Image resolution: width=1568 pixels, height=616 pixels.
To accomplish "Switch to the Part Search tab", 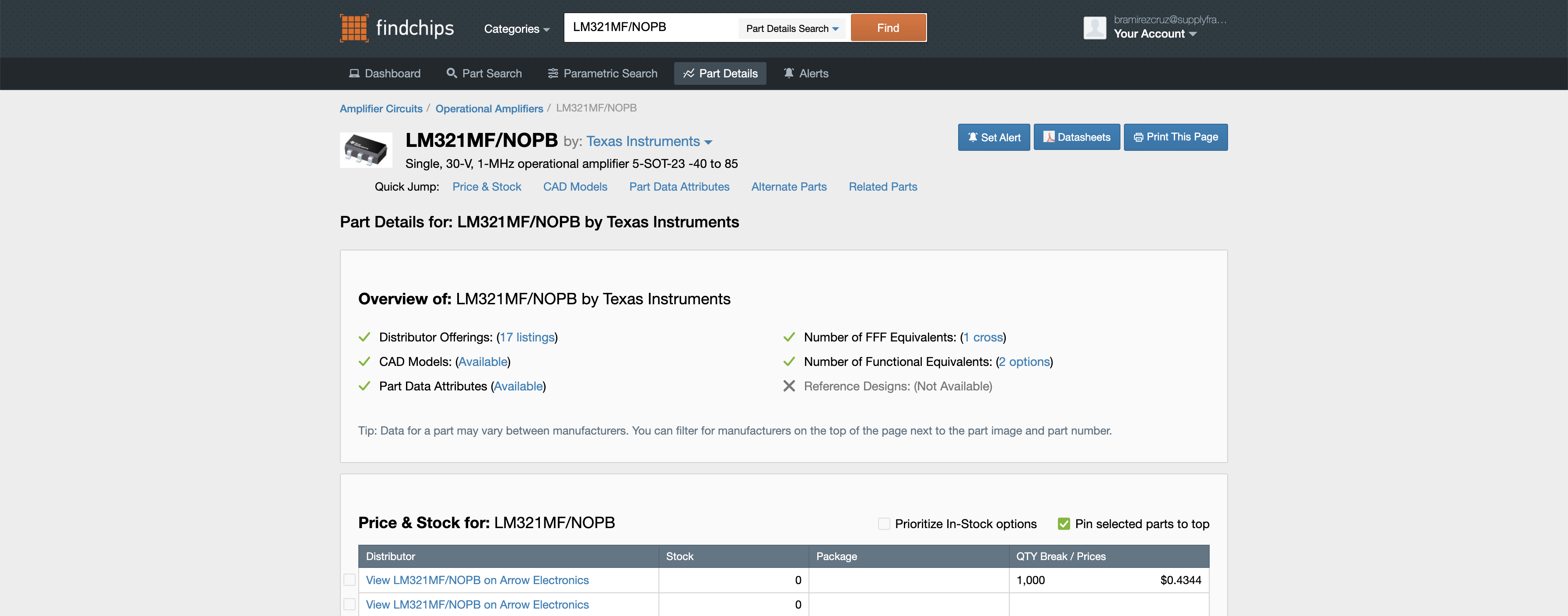I will [x=484, y=73].
